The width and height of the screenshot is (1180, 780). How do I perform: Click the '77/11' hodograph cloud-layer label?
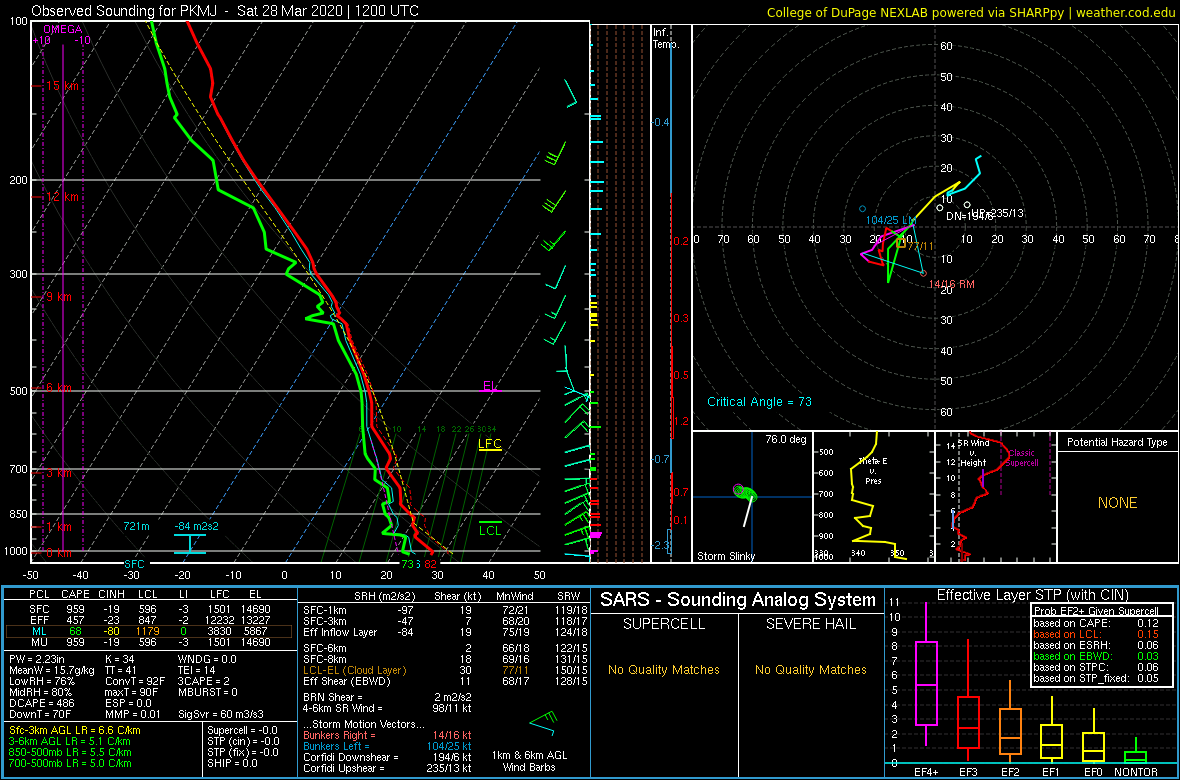coord(920,246)
